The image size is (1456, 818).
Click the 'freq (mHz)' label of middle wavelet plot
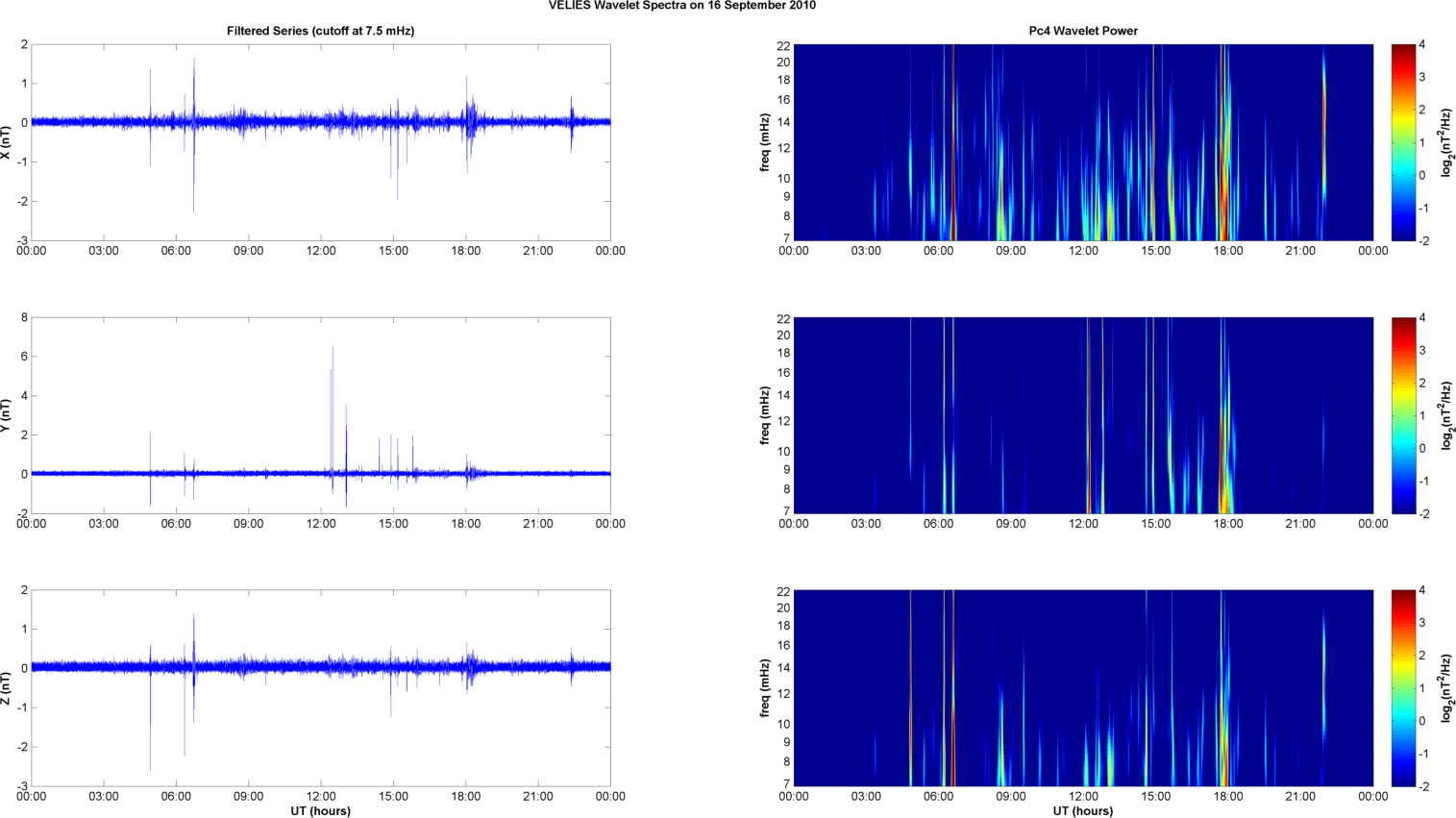(765, 415)
